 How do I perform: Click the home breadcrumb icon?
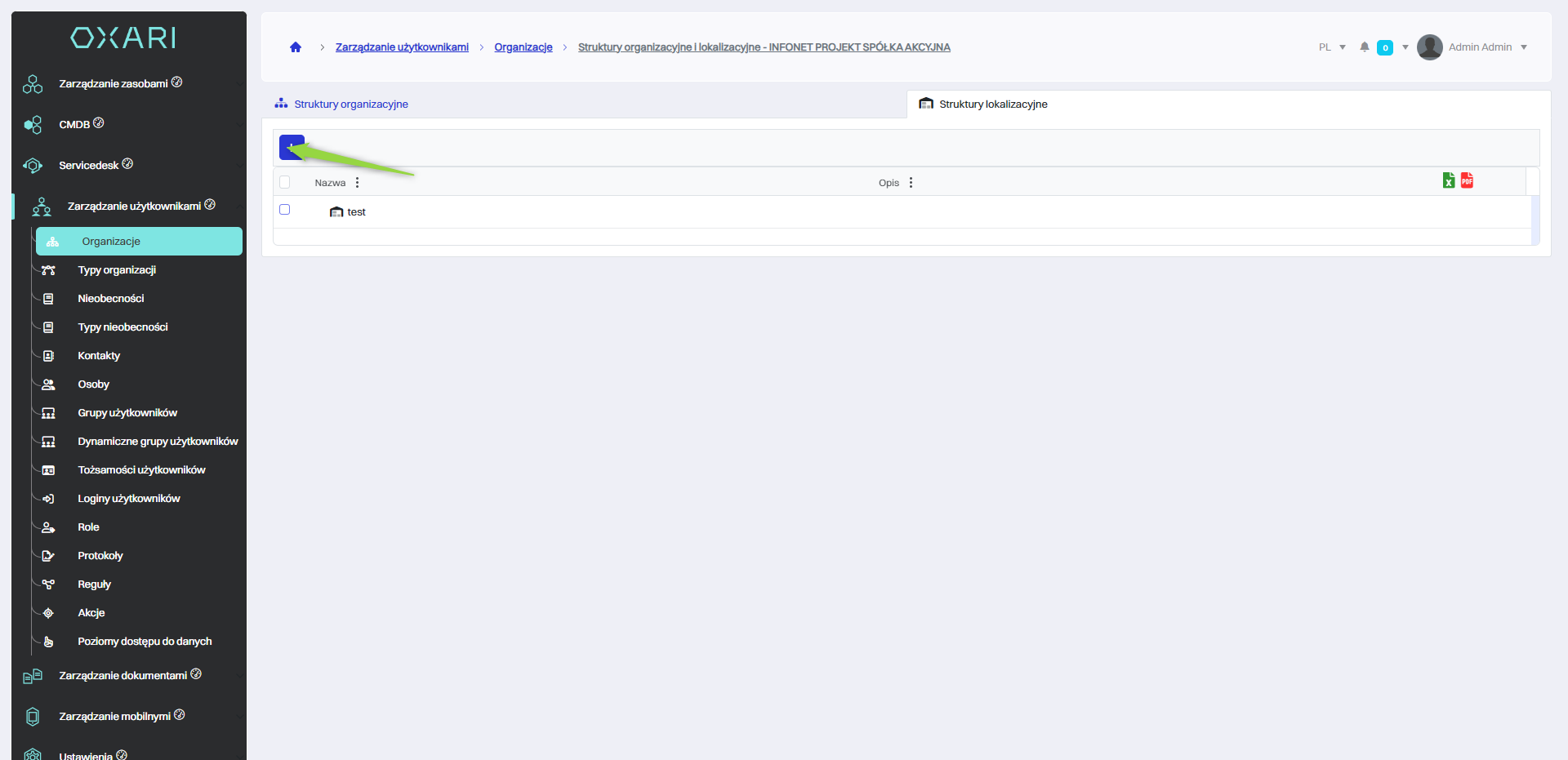click(296, 47)
